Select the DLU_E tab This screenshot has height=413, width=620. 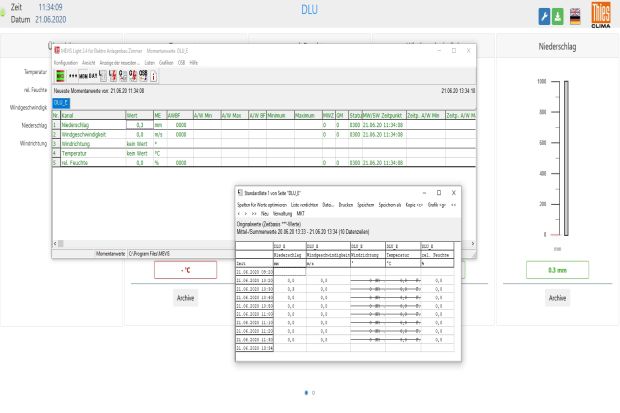61,102
